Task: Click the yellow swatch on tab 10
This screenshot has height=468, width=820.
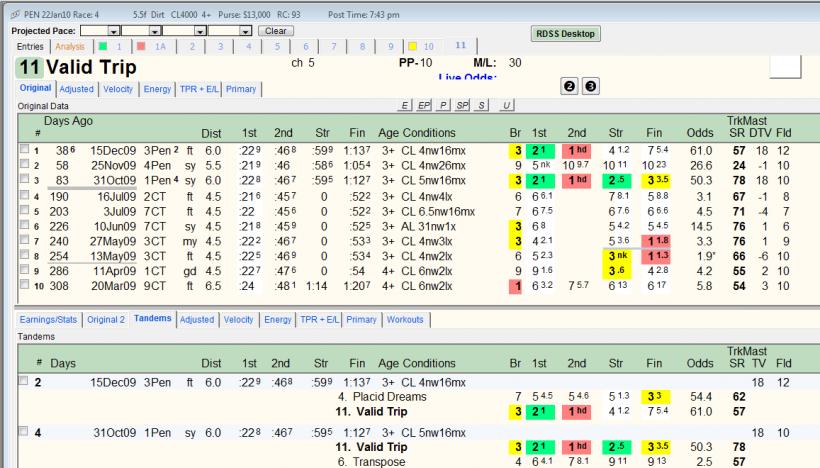Action: click(x=412, y=46)
